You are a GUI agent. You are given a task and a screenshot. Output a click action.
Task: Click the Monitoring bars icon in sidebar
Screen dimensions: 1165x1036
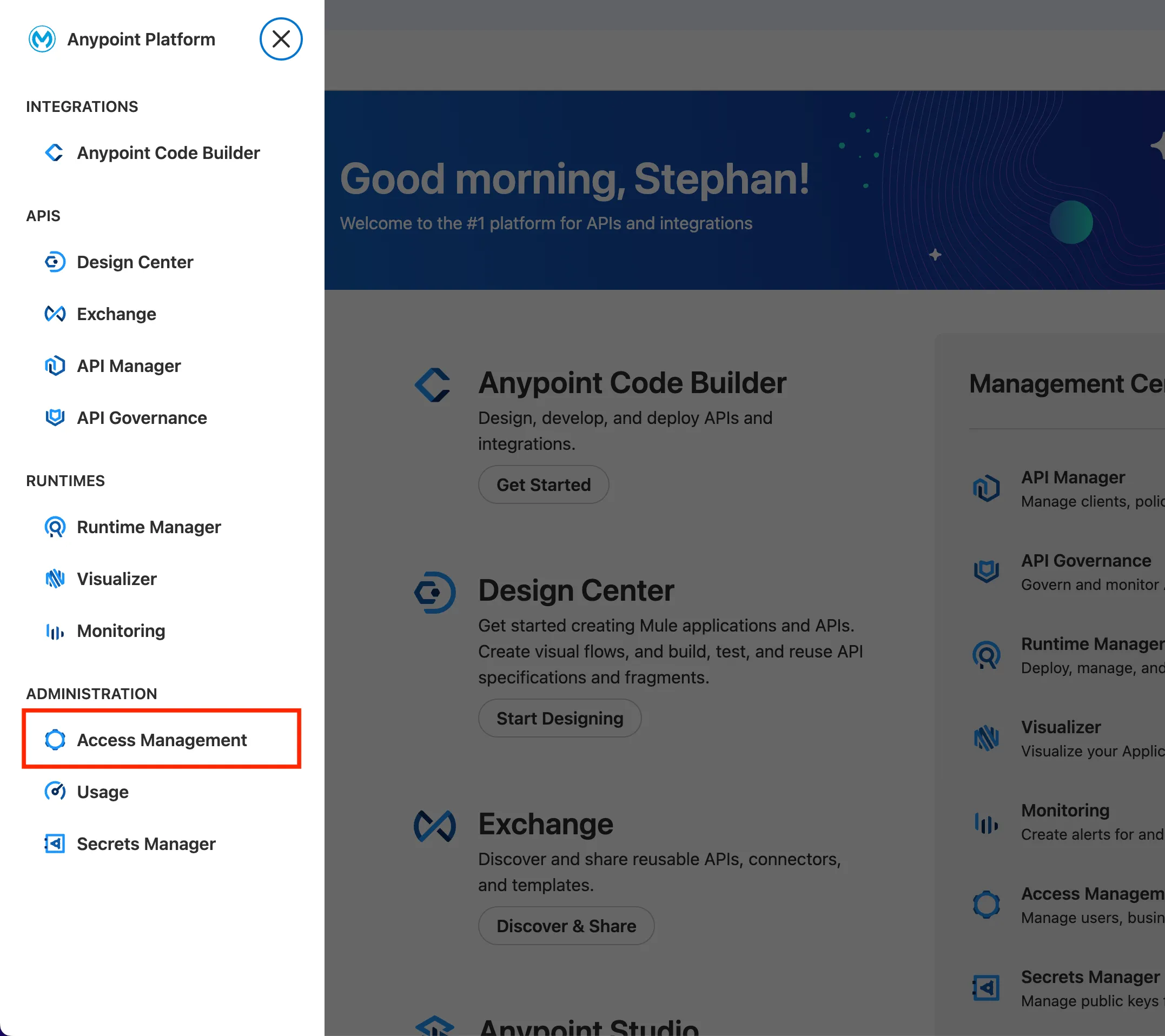click(55, 631)
